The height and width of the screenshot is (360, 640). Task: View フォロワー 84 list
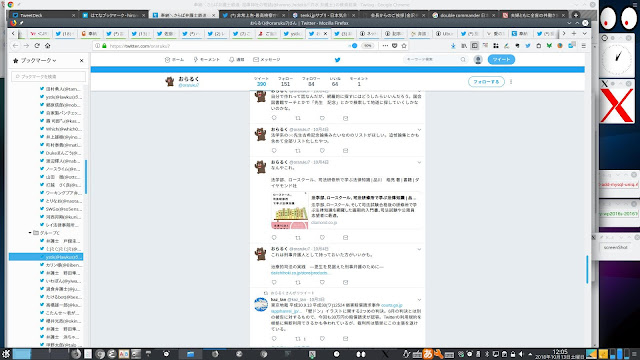pyautogui.click(x=311, y=81)
